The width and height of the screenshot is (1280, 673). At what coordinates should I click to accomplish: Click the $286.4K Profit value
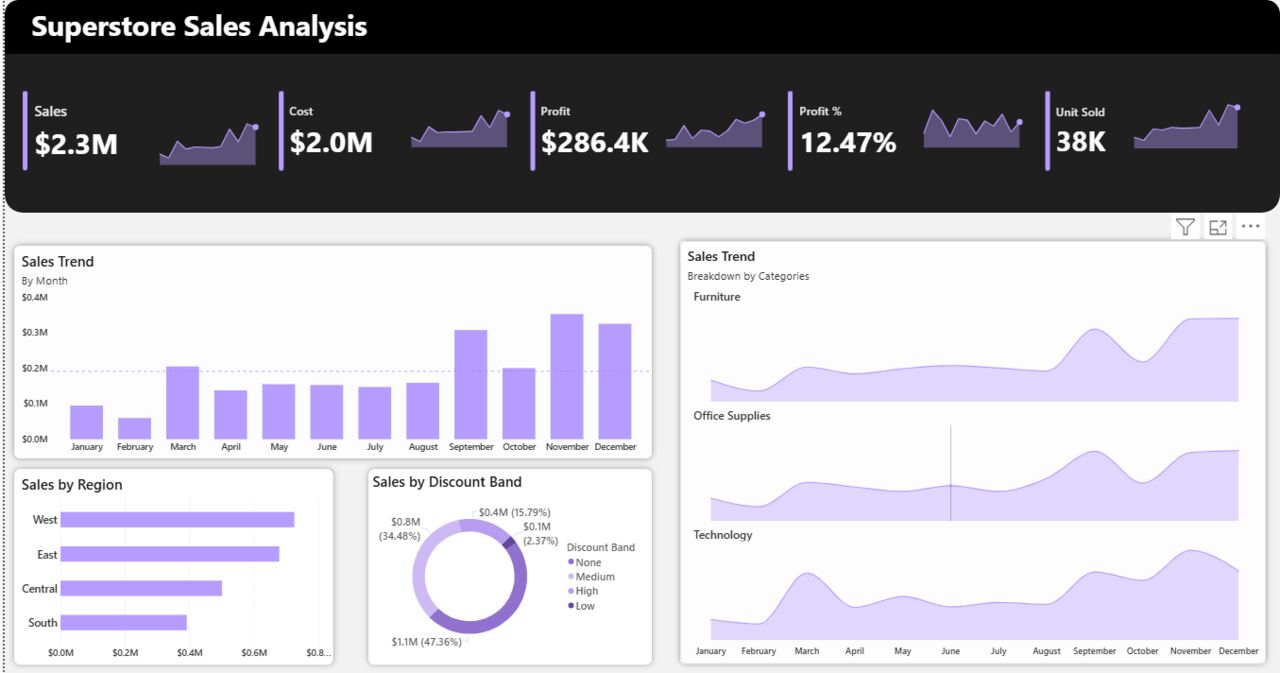coord(595,142)
